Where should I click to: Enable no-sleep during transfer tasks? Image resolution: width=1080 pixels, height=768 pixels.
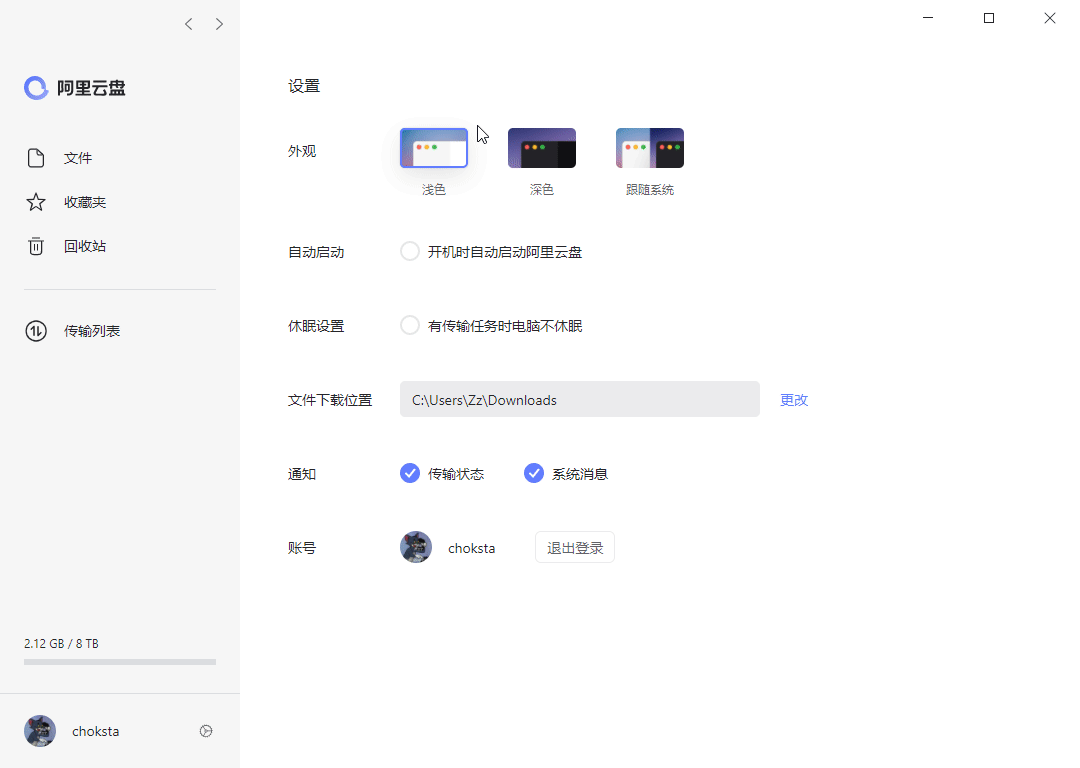coord(410,325)
